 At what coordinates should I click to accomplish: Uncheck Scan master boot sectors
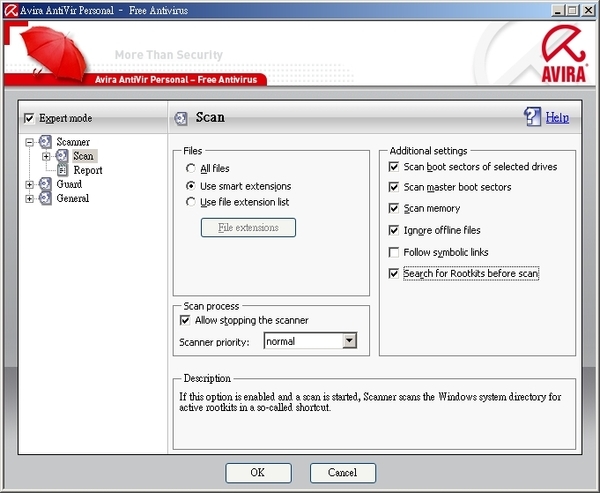coord(394,187)
